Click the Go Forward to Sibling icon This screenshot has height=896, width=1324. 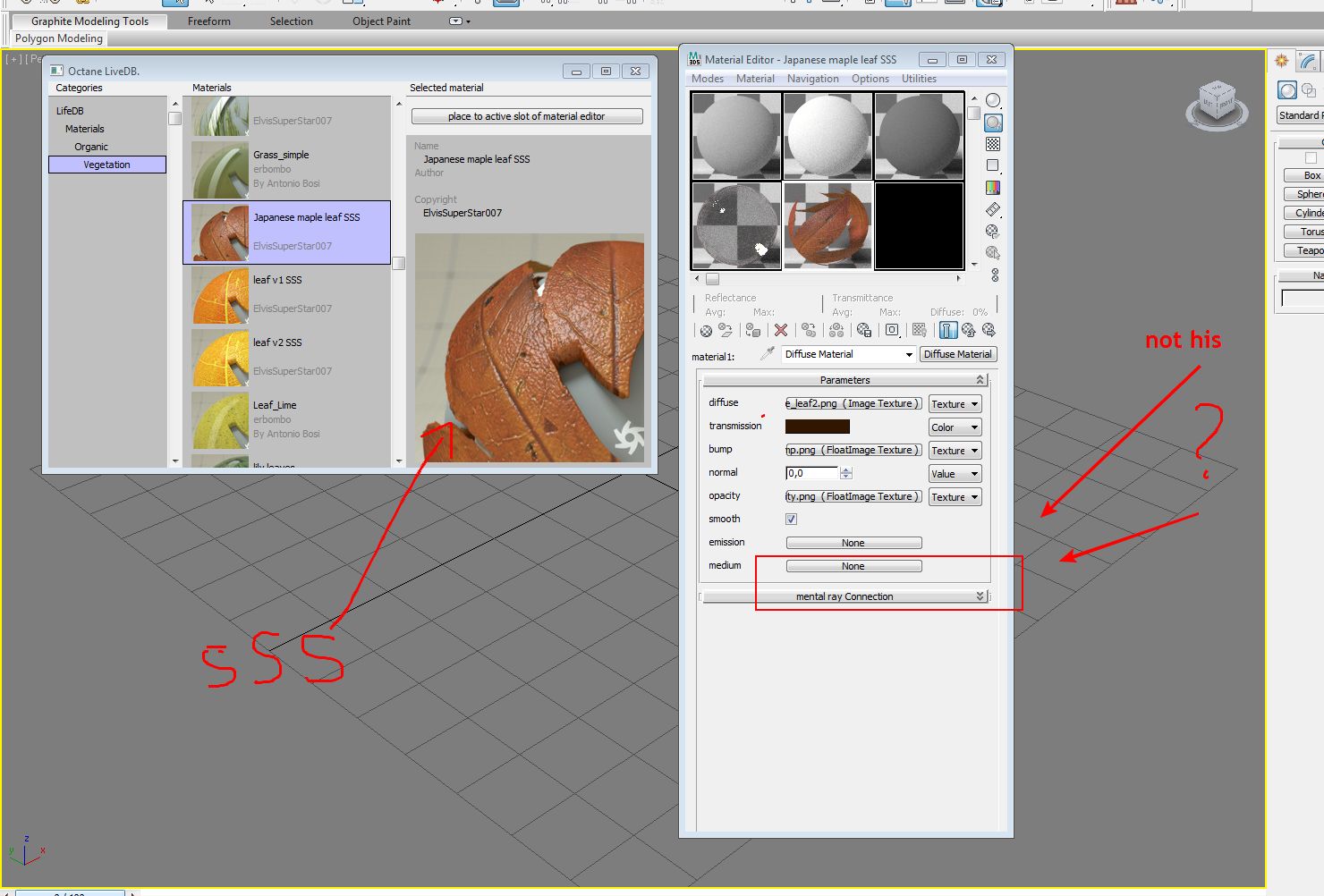(x=989, y=331)
